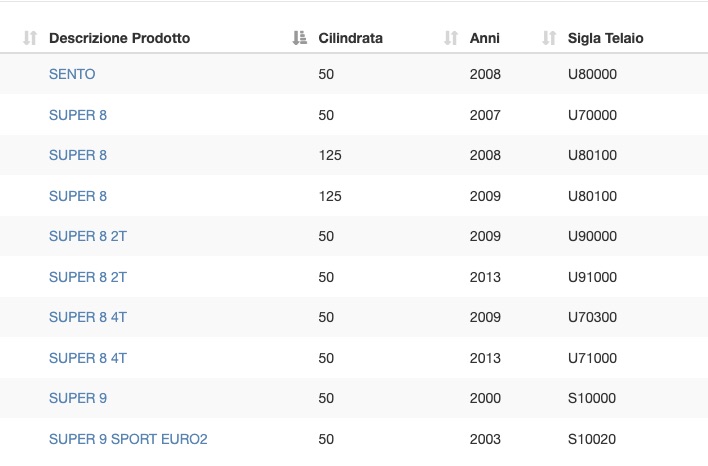The image size is (708, 466).
Task: Select the U80000 frame code cell
Action: tap(592, 74)
